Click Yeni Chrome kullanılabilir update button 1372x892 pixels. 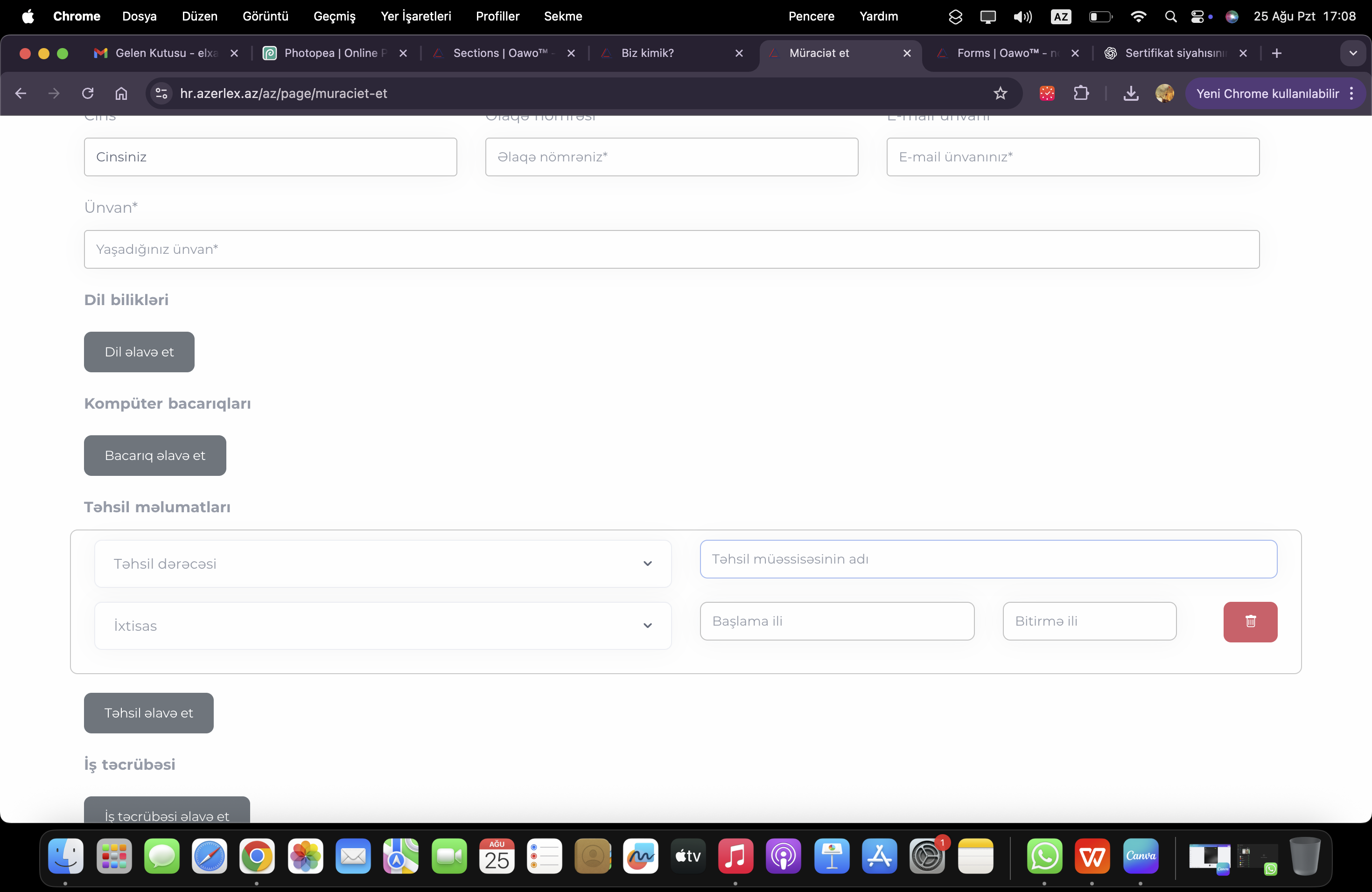click(1267, 93)
